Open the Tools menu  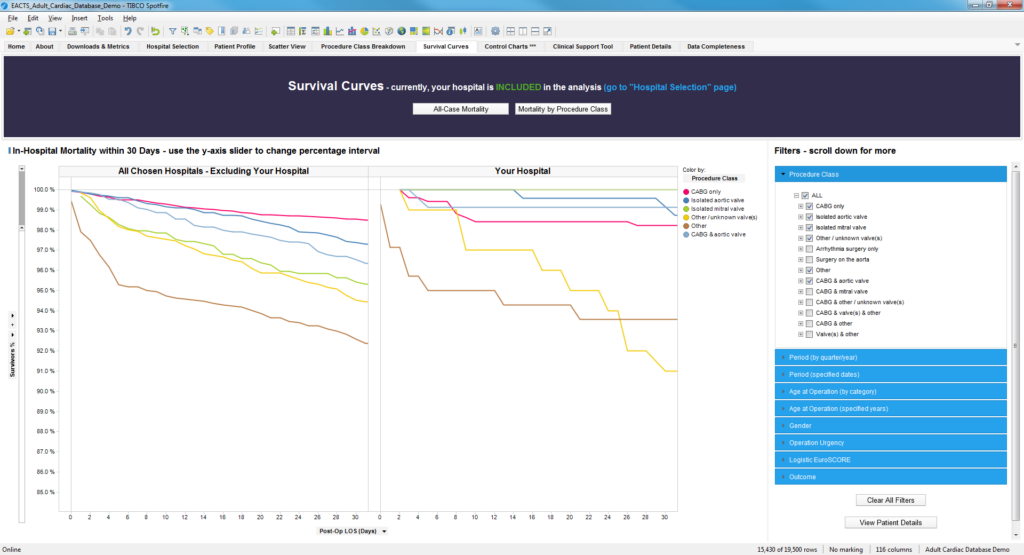coord(104,18)
